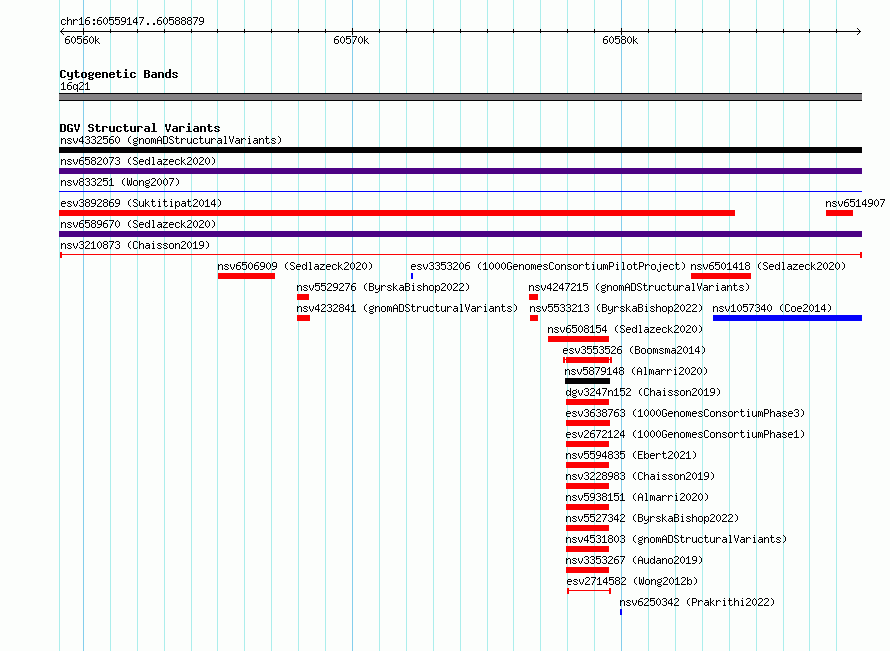Click the DGV Structural Variants track title
This screenshot has width=890, height=651.
pyautogui.click(x=140, y=128)
